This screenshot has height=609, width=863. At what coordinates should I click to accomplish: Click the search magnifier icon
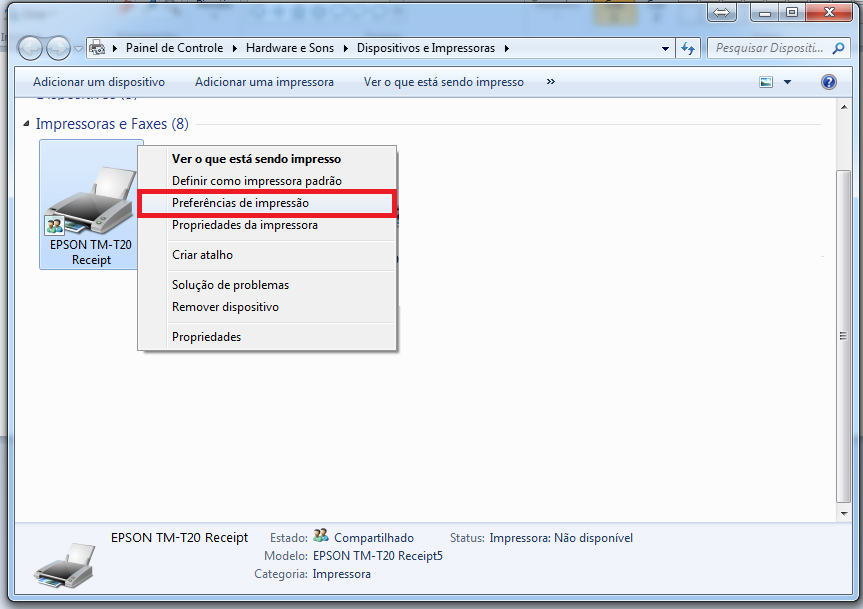[x=839, y=48]
